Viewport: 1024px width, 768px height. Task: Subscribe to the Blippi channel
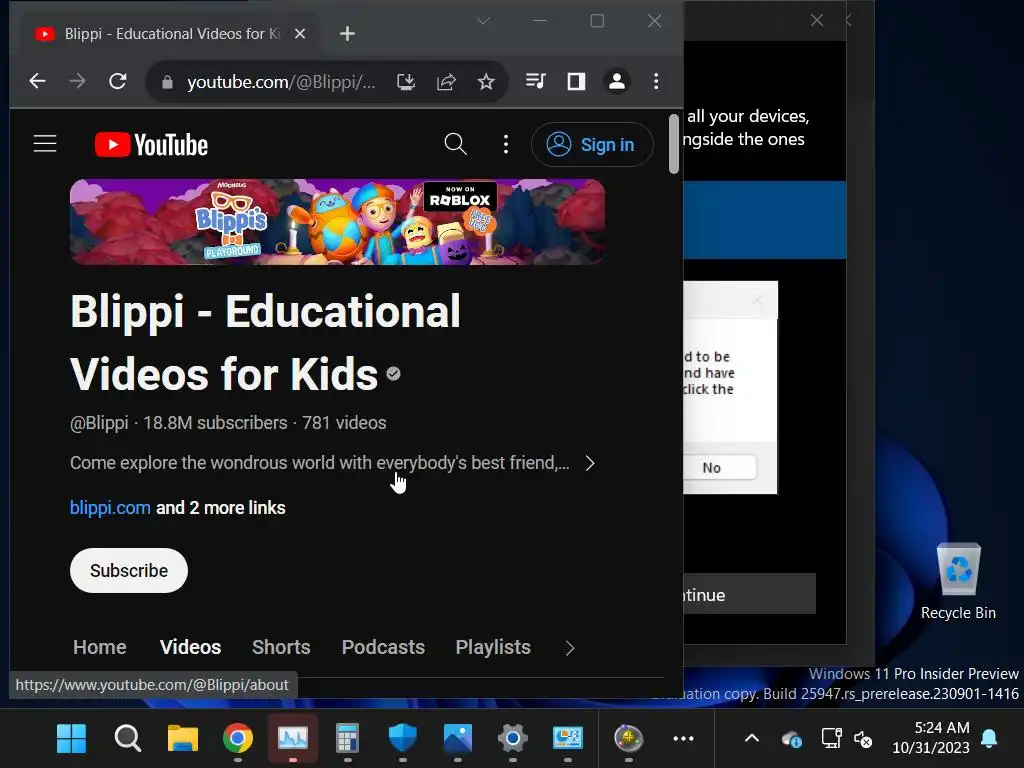129,570
